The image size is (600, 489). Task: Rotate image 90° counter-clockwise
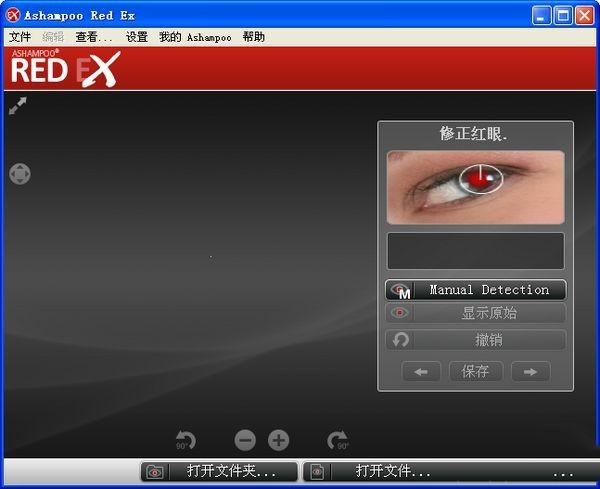point(186,440)
